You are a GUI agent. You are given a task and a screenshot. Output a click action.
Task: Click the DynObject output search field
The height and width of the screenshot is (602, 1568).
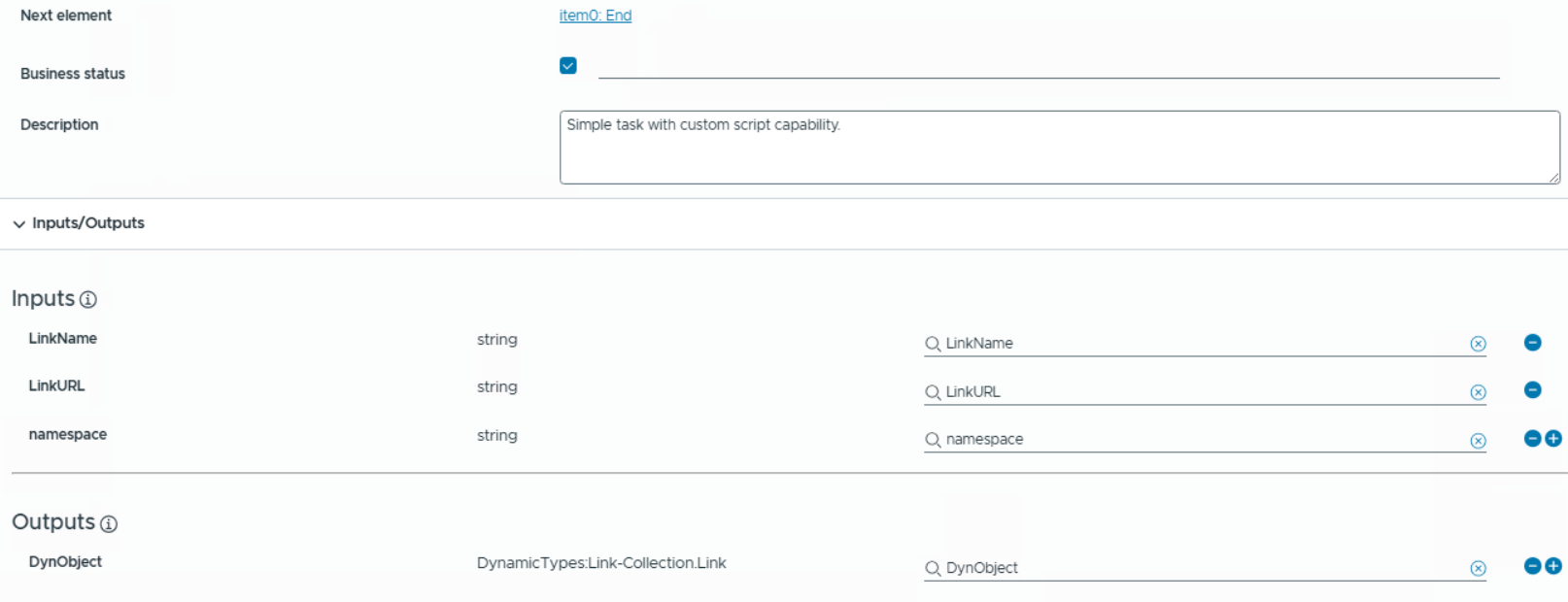(1203, 568)
